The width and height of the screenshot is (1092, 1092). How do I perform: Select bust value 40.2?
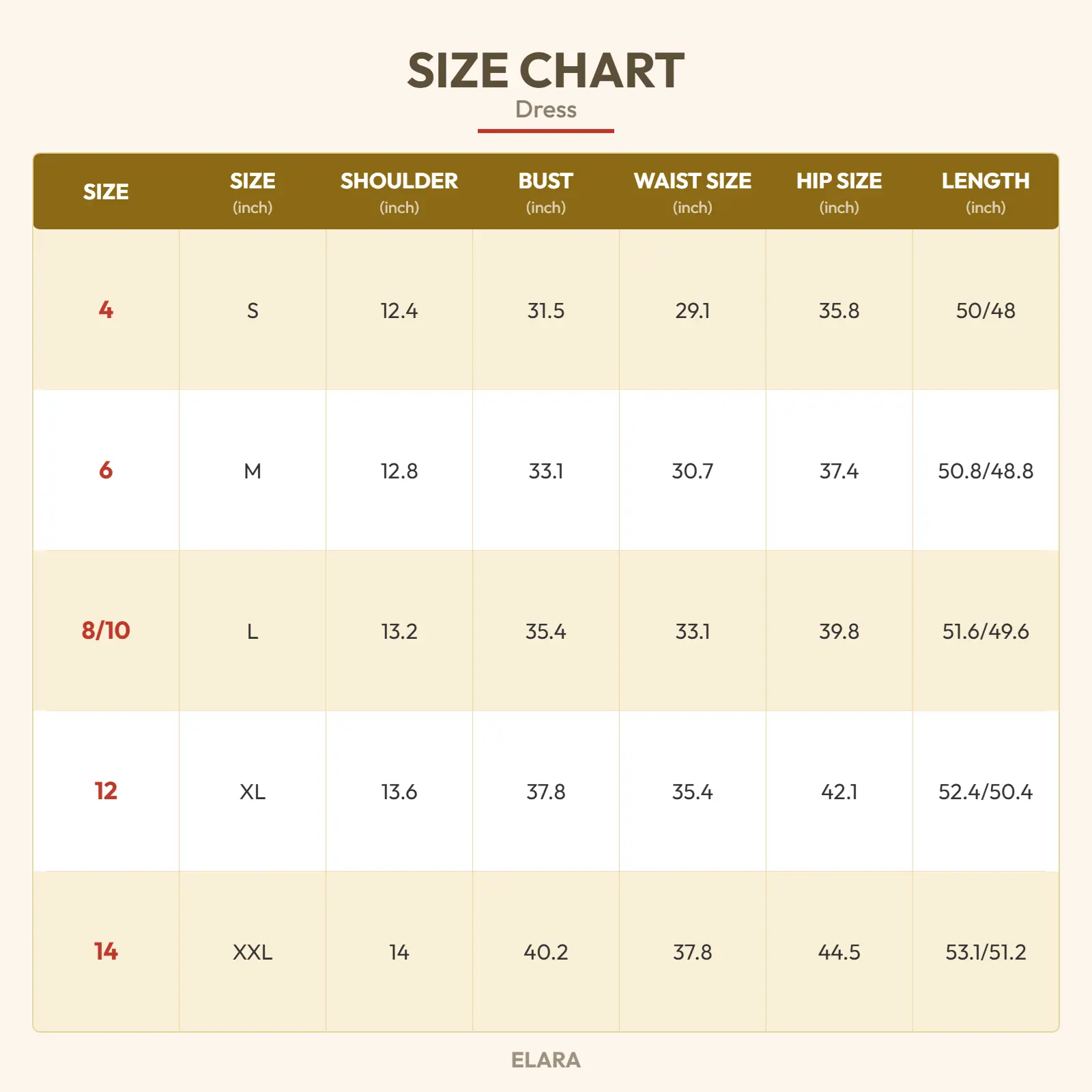[545, 952]
